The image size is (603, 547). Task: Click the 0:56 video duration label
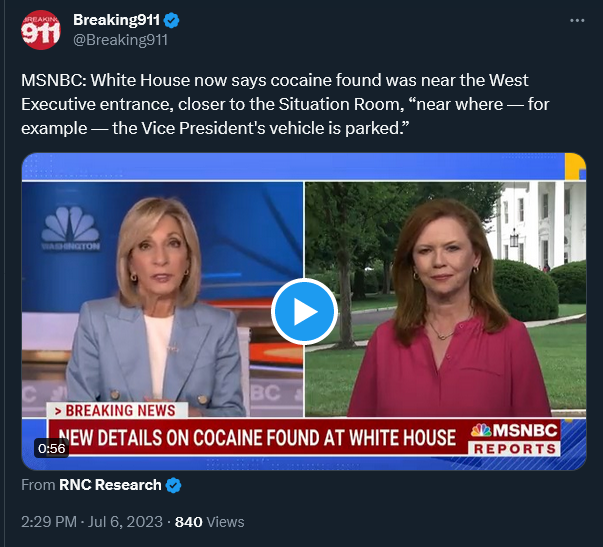52,449
